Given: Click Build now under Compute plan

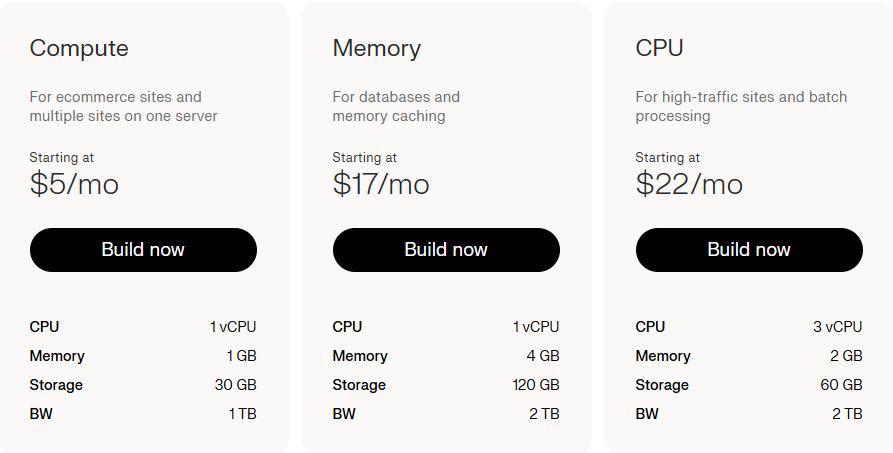Looking at the screenshot, I should [x=143, y=250].
